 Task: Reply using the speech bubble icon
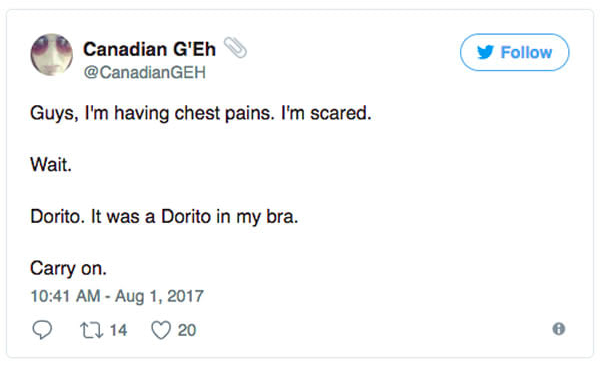tap(42, 330)
